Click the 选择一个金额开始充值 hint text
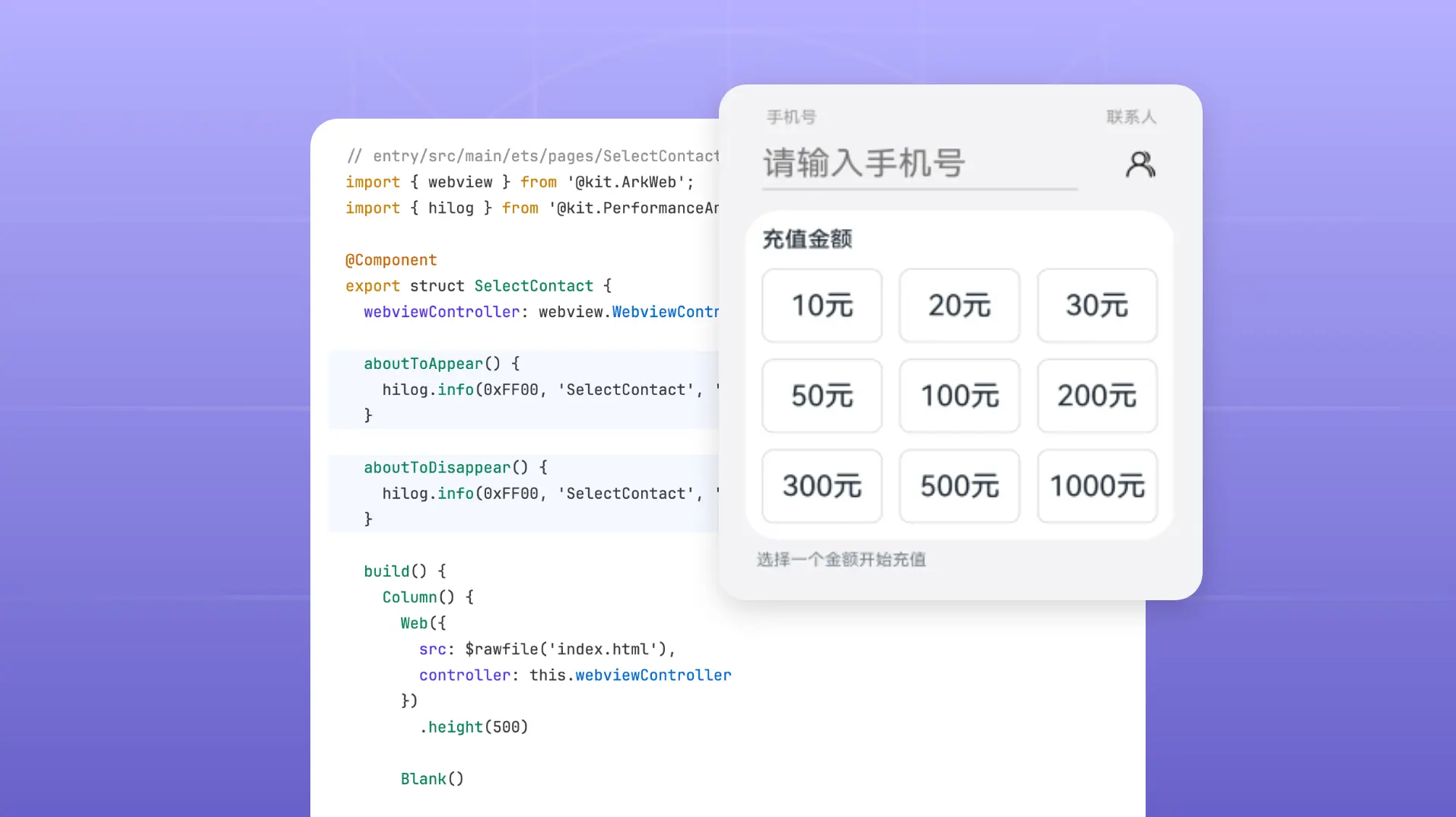 [x=841, y=560]
